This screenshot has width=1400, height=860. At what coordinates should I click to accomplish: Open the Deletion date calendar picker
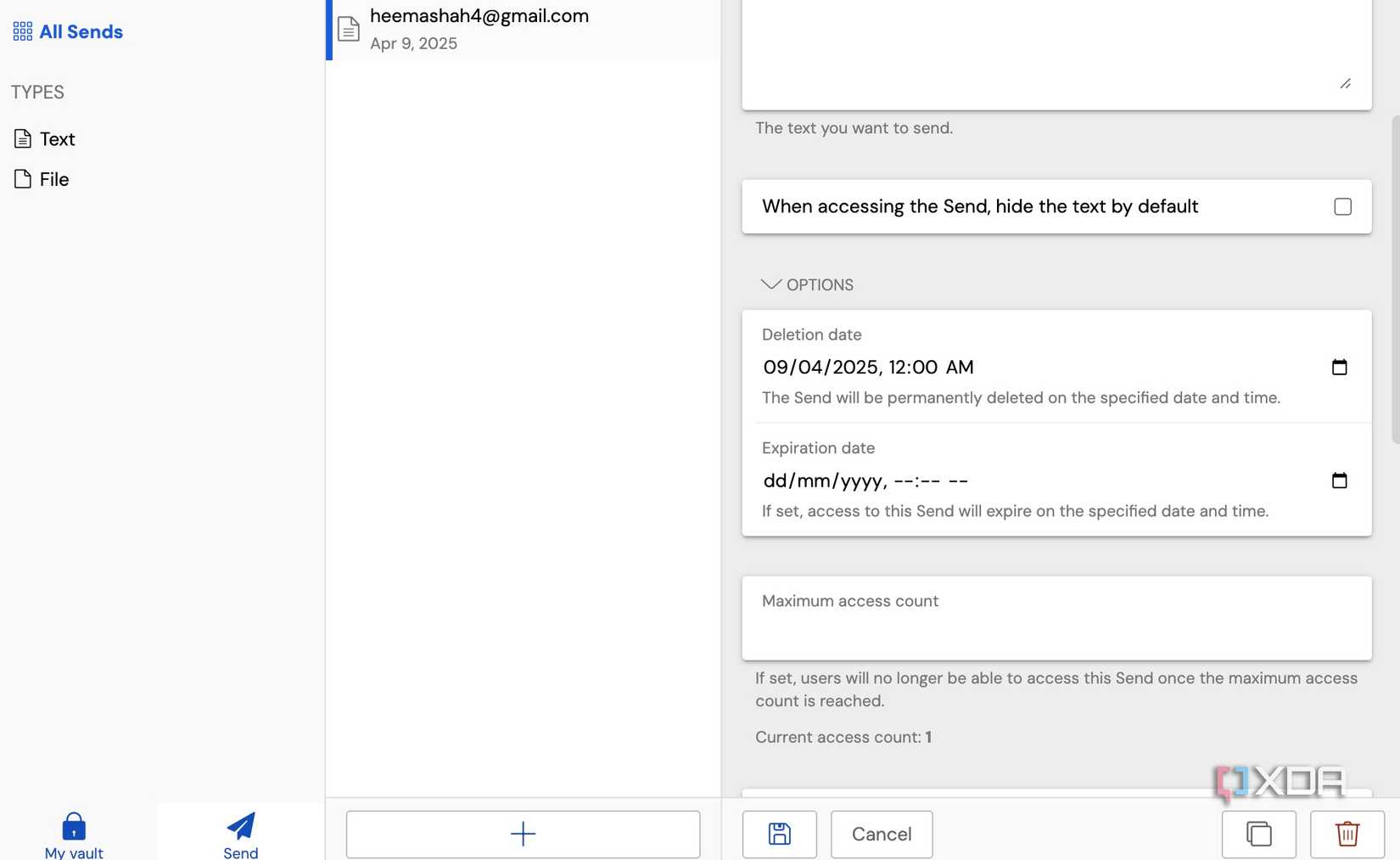point(1339,368)
